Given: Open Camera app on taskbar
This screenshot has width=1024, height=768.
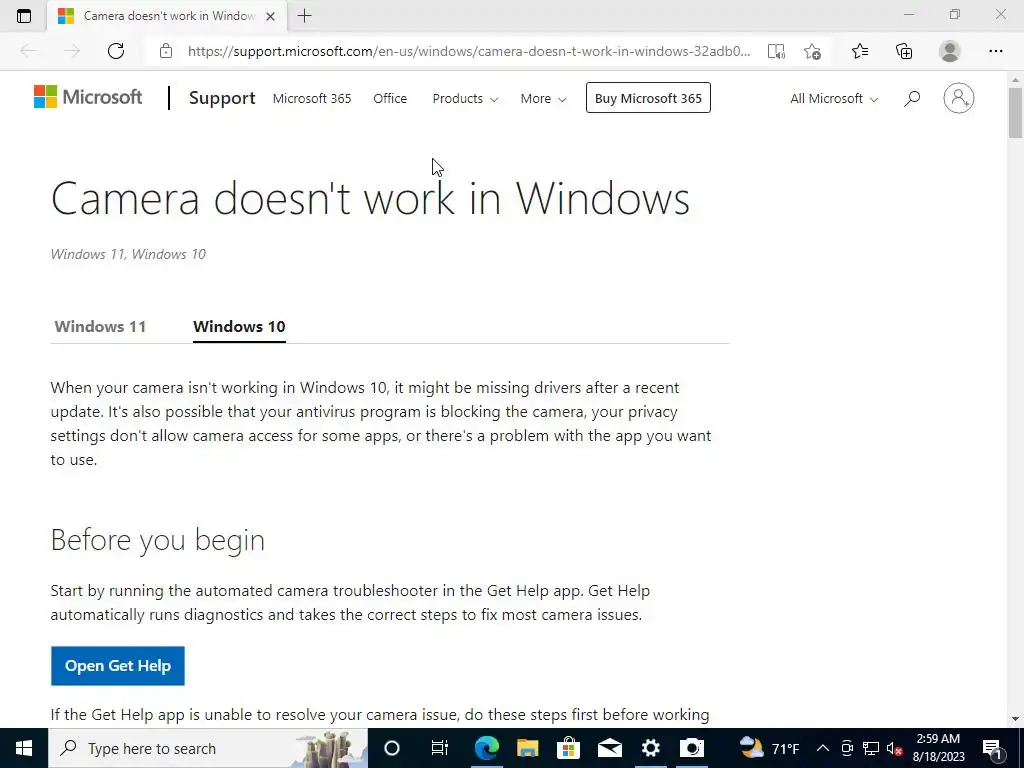Looking at the screenshot, I should (692, 748).
